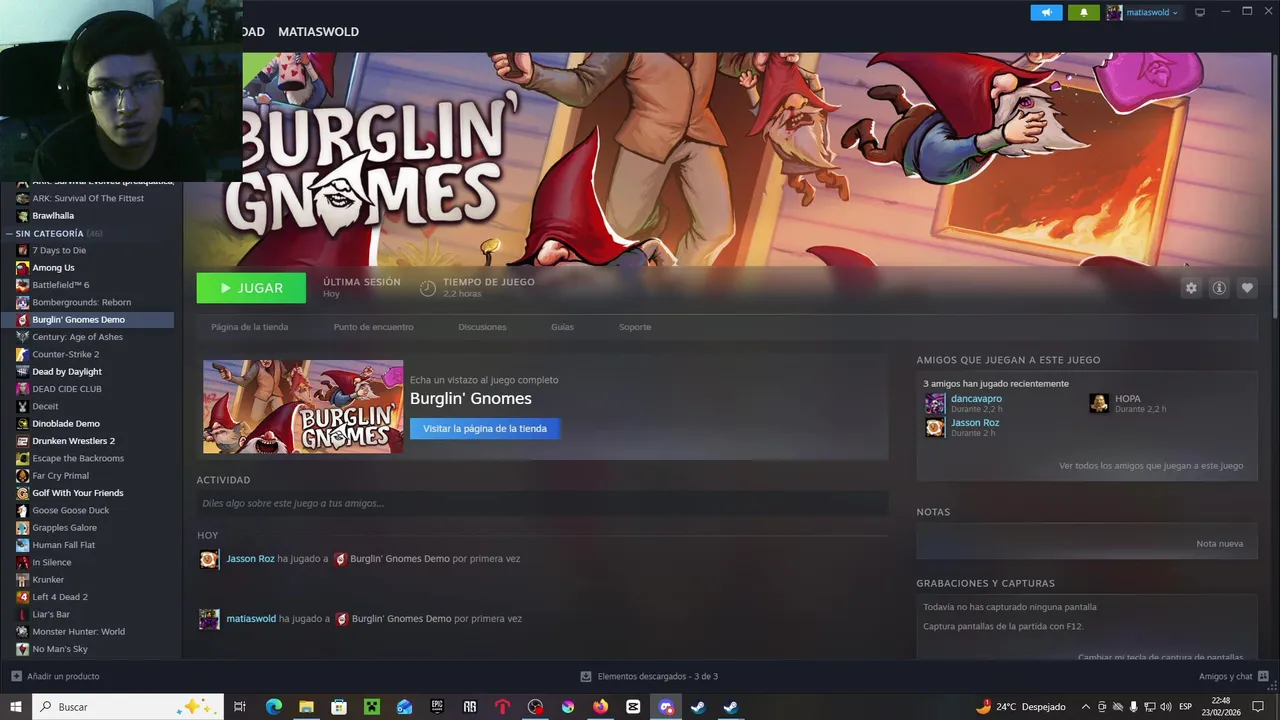
Task: Click matiaswold avatar in activity feed
Action: click(209, 619)
